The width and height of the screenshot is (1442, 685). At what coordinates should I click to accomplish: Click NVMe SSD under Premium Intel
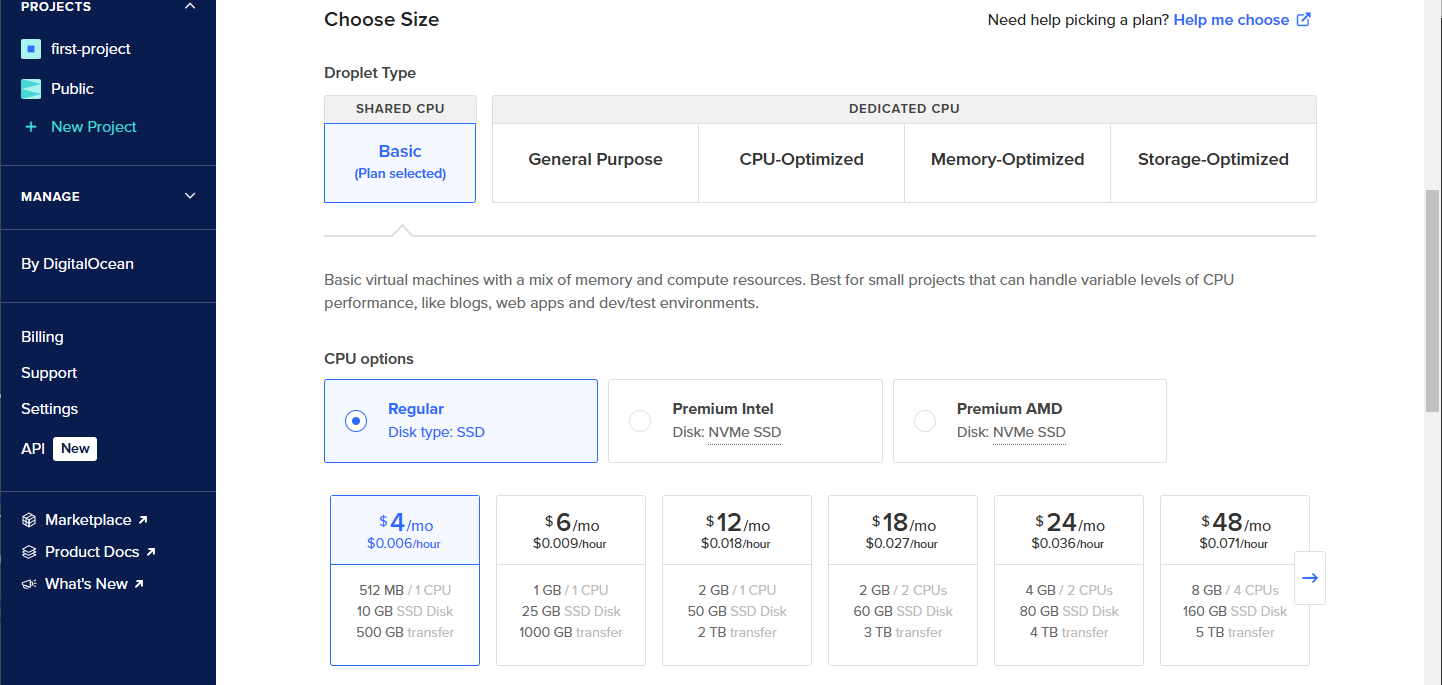pos(745,433)
